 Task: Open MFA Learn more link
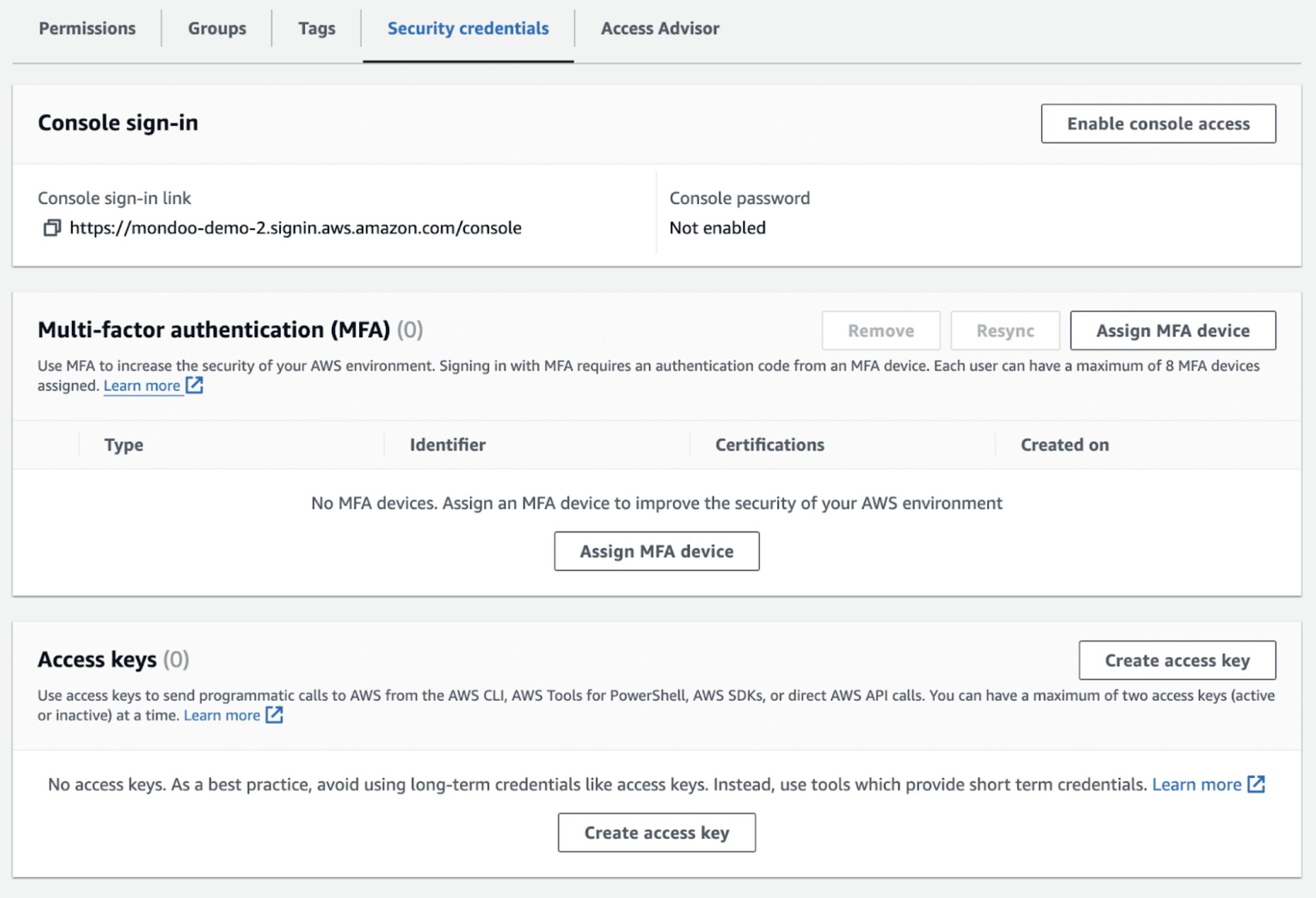click(x=141, y=386)
